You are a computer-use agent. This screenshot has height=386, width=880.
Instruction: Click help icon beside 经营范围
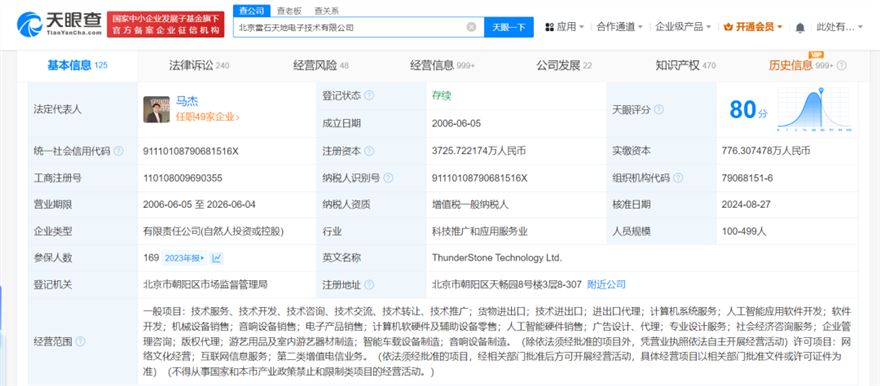point(80,341)
